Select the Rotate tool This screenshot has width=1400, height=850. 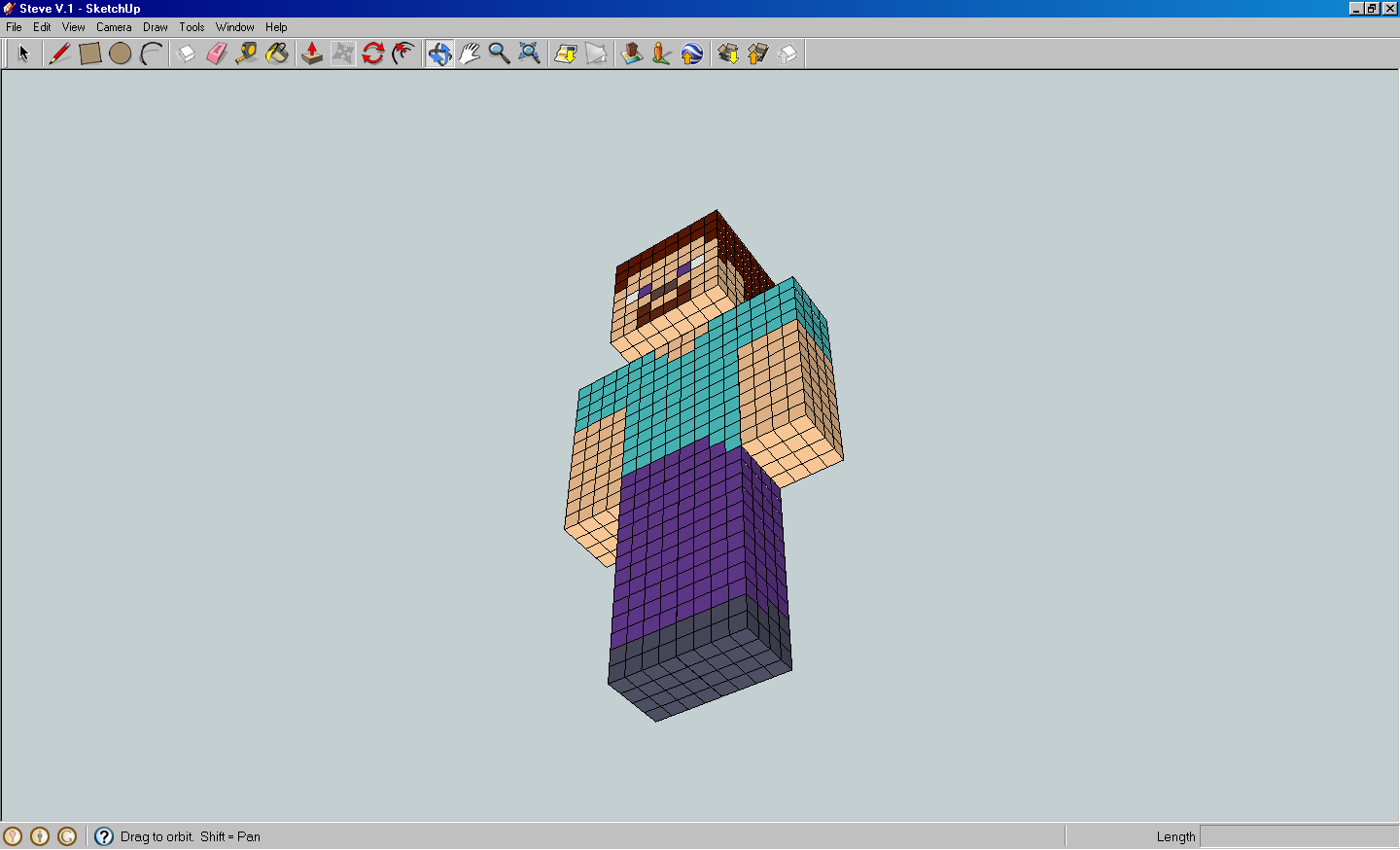pos(373,53)
